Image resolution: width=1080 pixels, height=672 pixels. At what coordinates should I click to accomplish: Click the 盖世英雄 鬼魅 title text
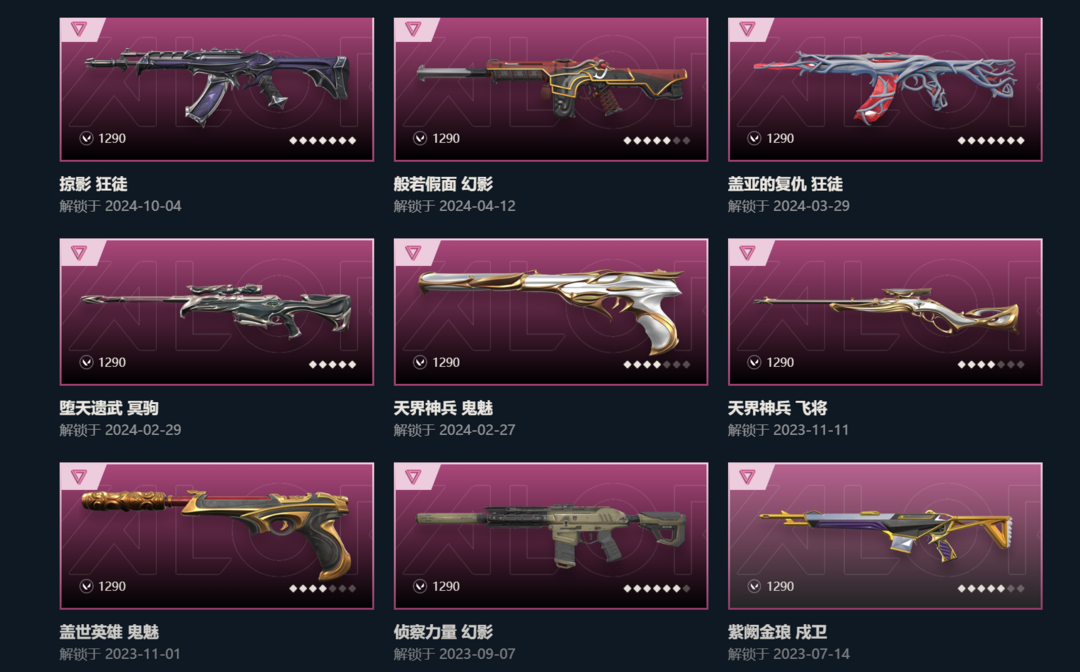click(x=109, y=631)
